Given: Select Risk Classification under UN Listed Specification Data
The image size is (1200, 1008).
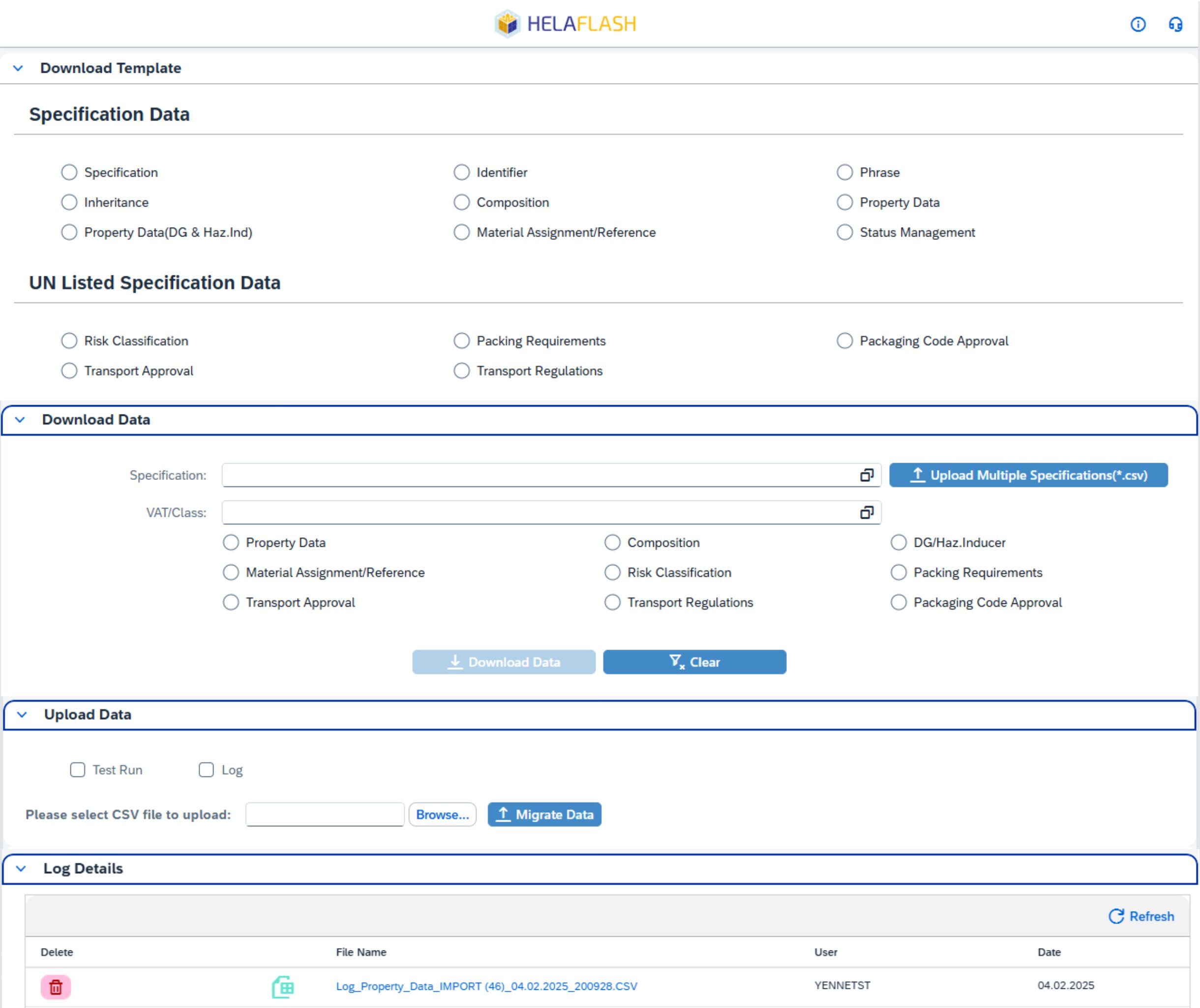Looking at the screenshot, I should [69, 341].
